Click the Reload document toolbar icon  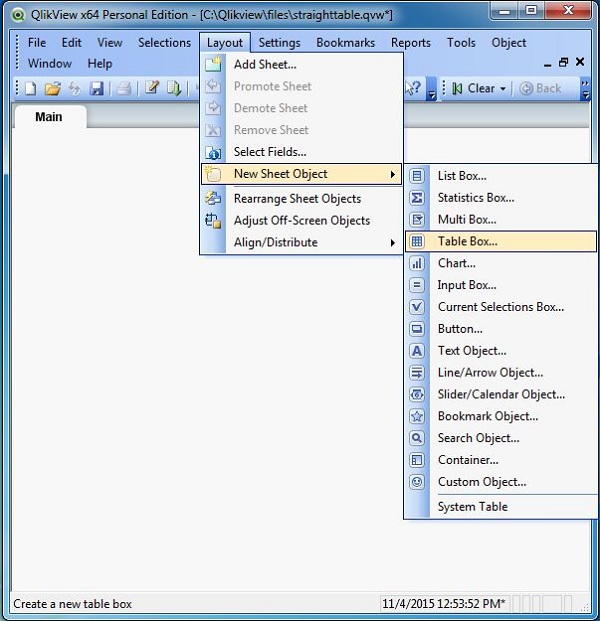coord(174,88)
